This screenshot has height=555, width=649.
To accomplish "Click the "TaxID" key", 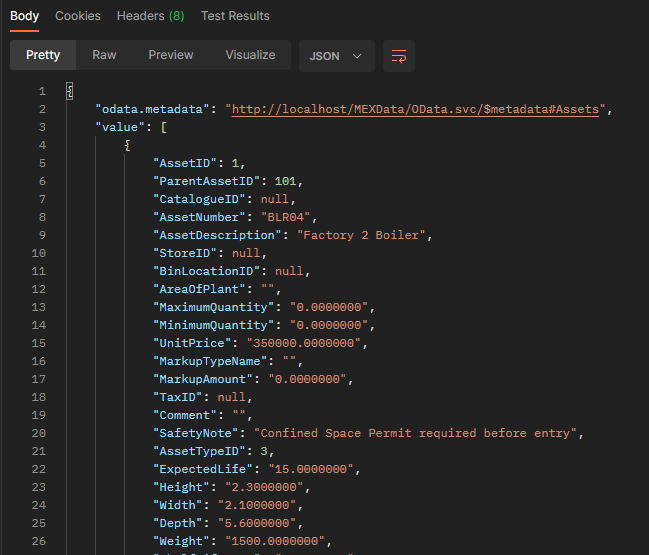I will [178, 397].
